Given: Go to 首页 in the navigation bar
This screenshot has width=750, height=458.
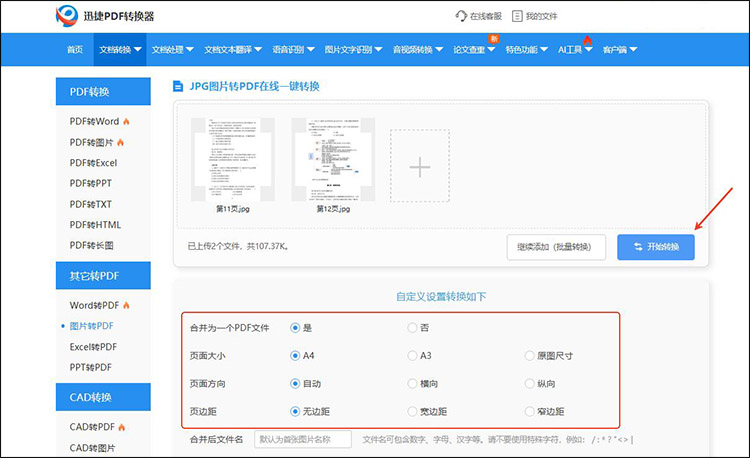Looking at the screenshot, I should (75, 49).
